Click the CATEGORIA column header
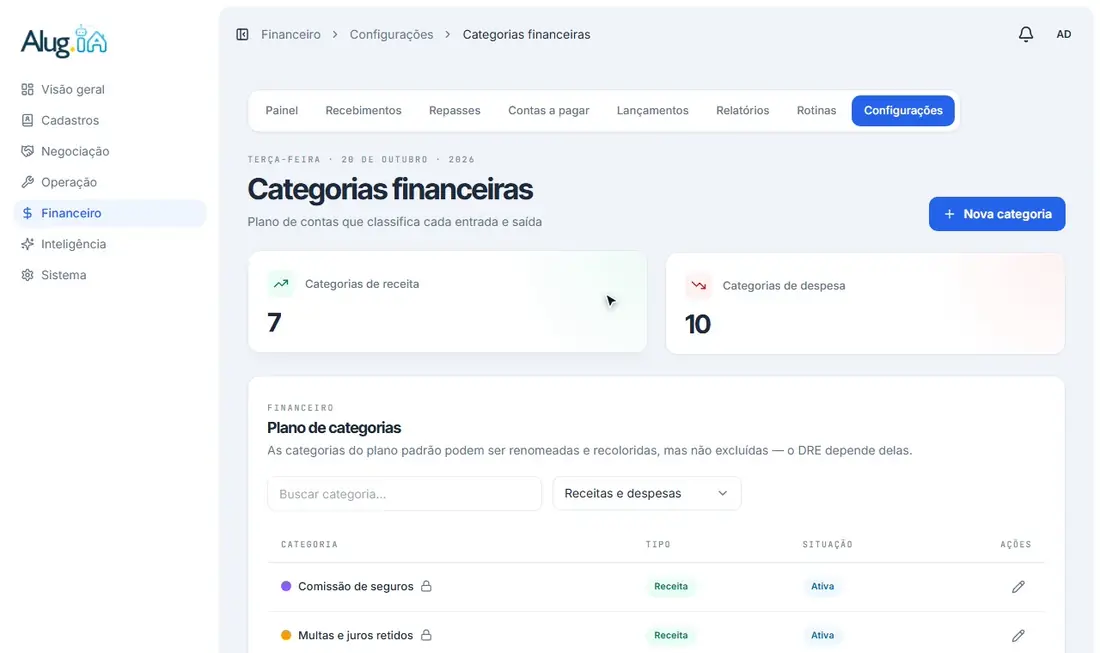 tap(309, 544)
